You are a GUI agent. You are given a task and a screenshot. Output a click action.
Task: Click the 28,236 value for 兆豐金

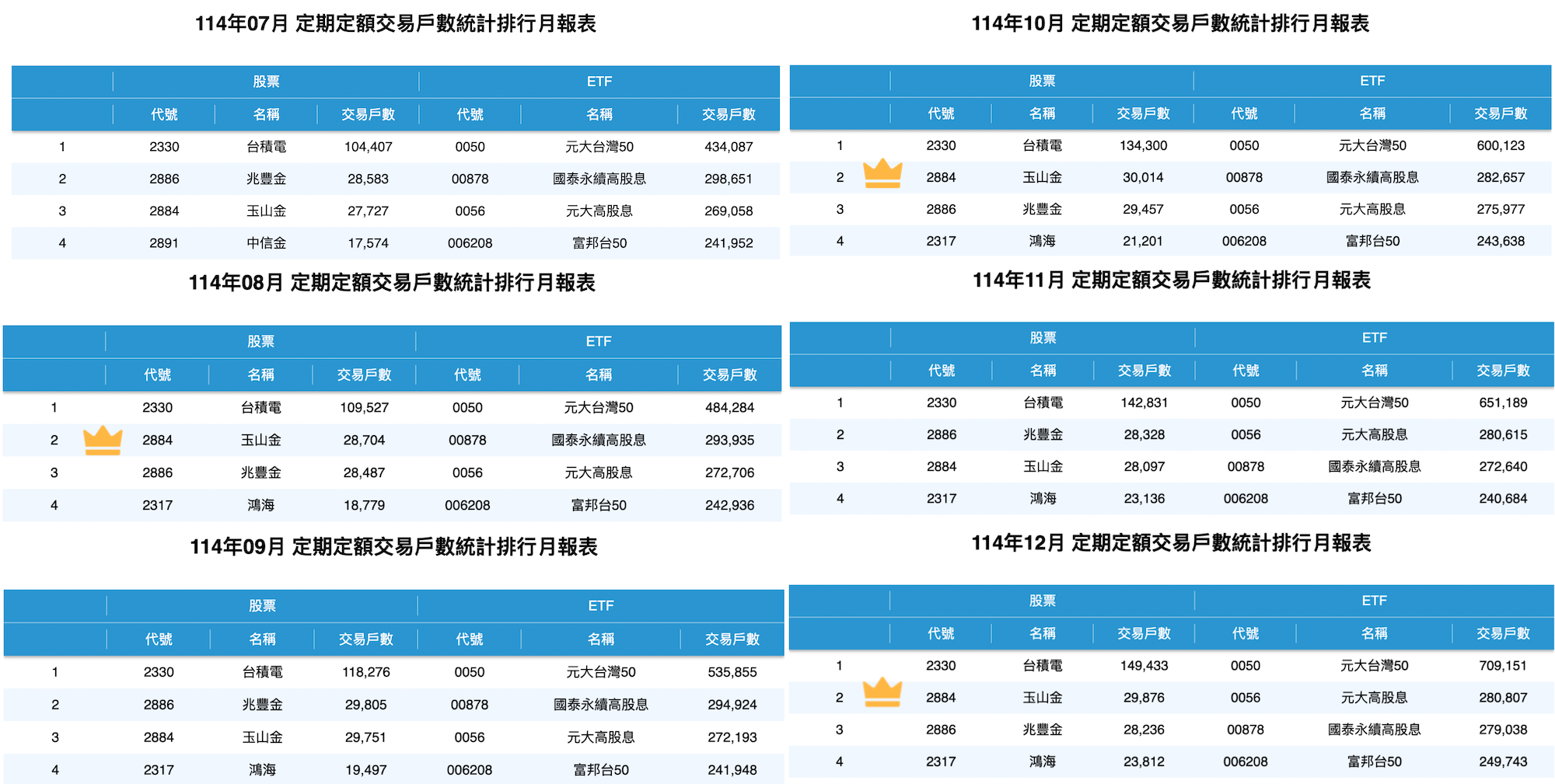[x=1144, y=730]
